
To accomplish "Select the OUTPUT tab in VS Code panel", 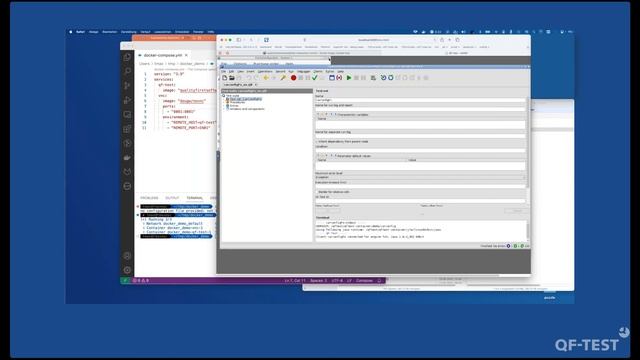I will coord(172,198).
